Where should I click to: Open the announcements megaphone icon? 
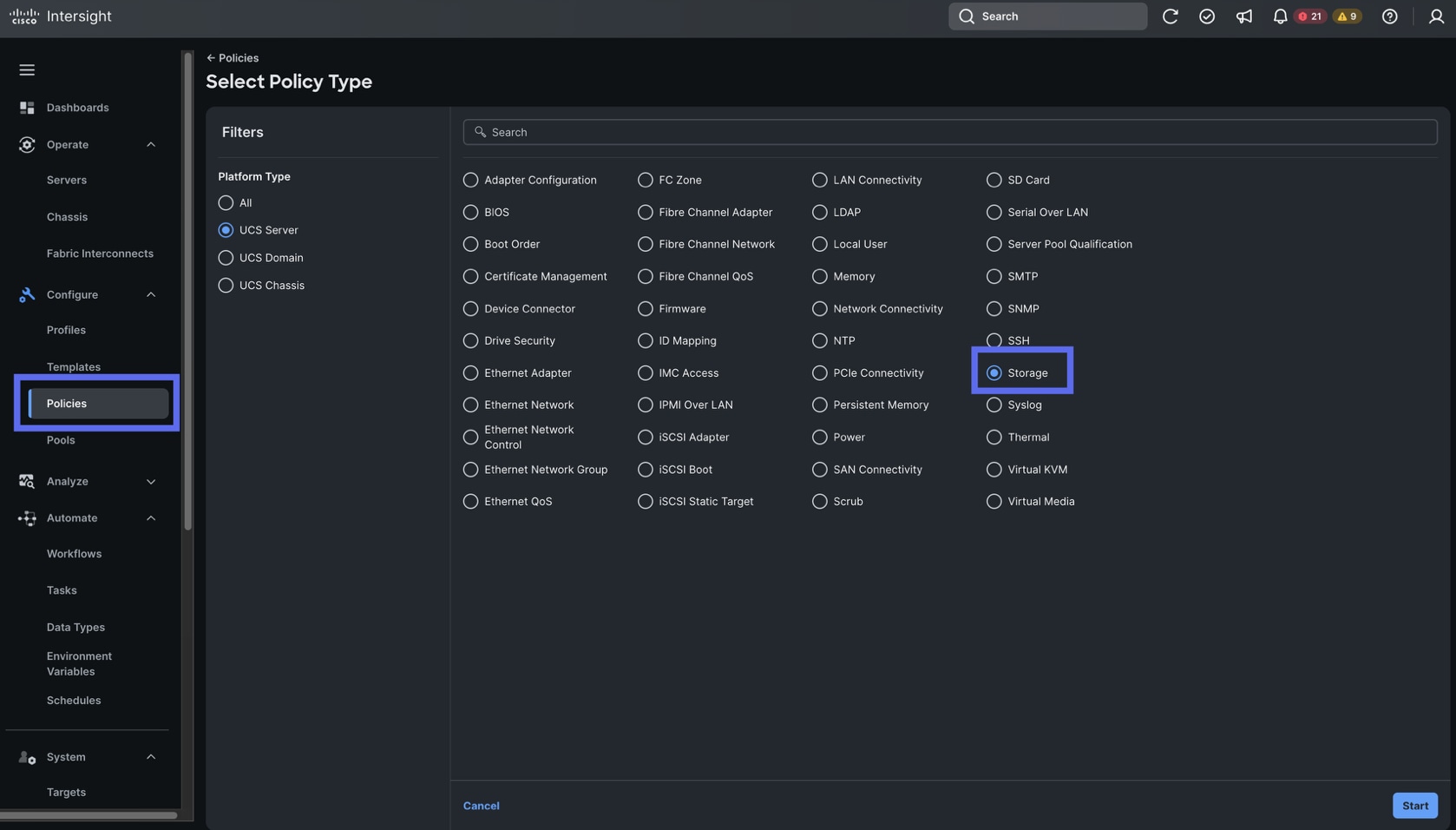(x=1243, y=16)
